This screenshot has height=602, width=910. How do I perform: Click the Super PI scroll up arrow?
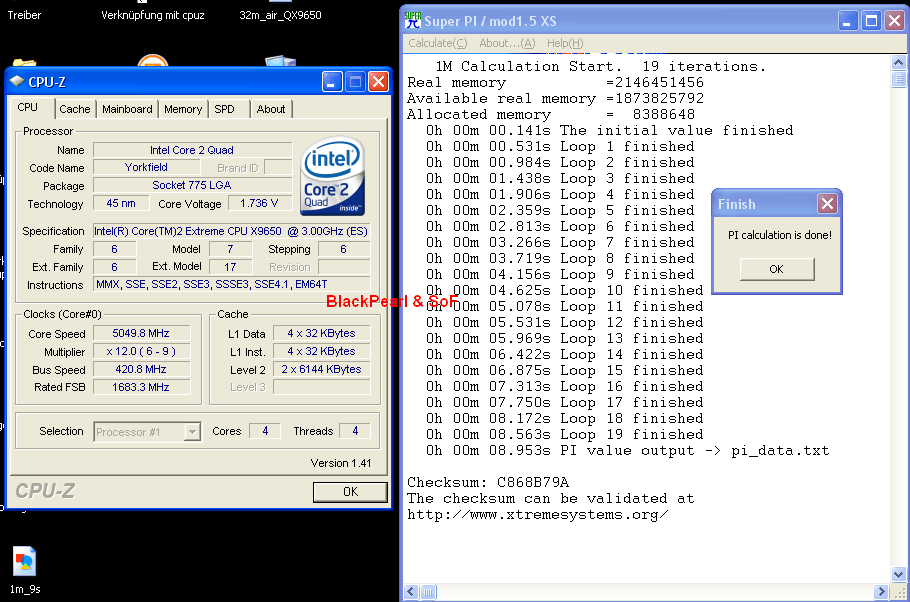(x=898, y=62)
